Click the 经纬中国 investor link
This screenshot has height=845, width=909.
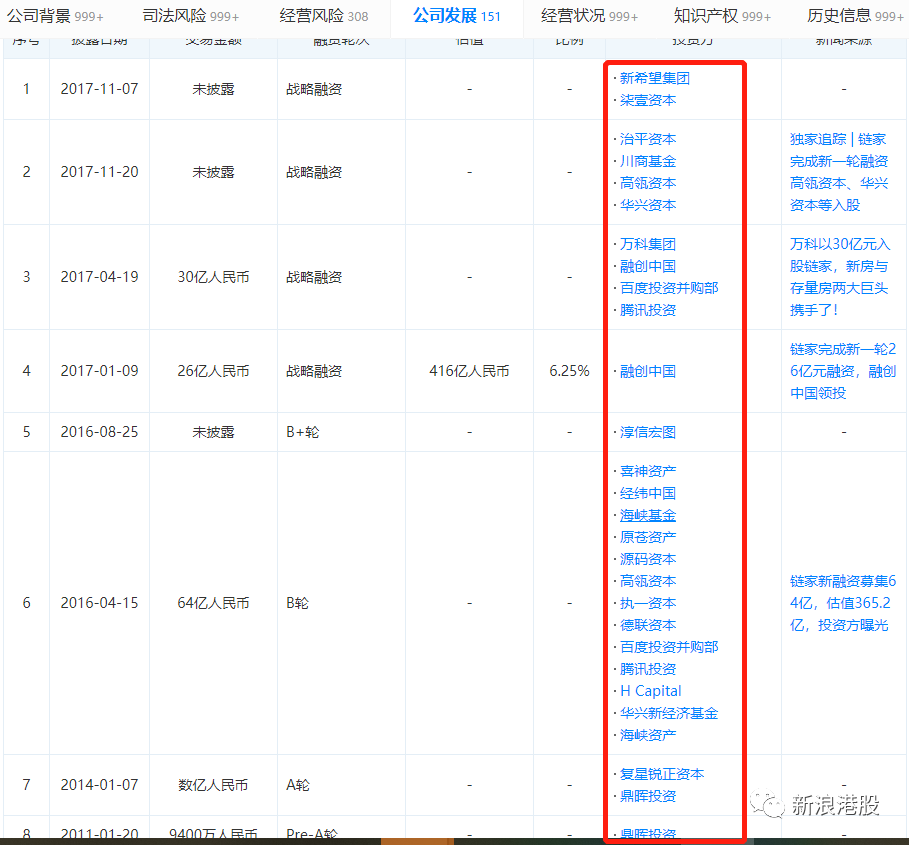[648, 493]
